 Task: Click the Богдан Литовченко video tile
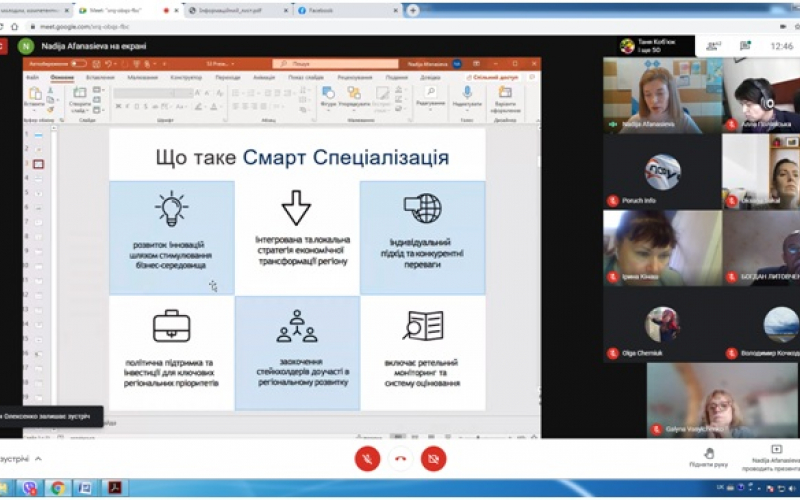coord(761,248)
